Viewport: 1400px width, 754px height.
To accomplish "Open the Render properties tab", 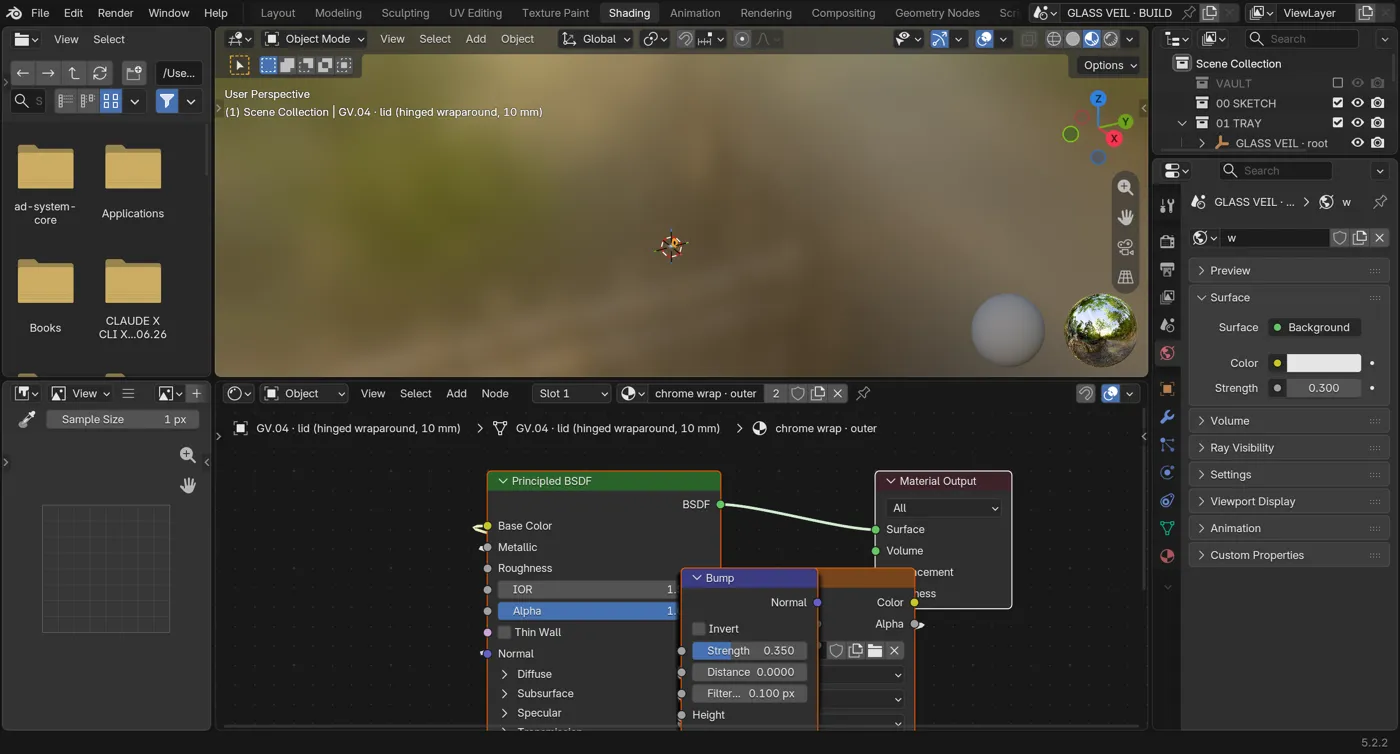I will [x=1167, y=241].
